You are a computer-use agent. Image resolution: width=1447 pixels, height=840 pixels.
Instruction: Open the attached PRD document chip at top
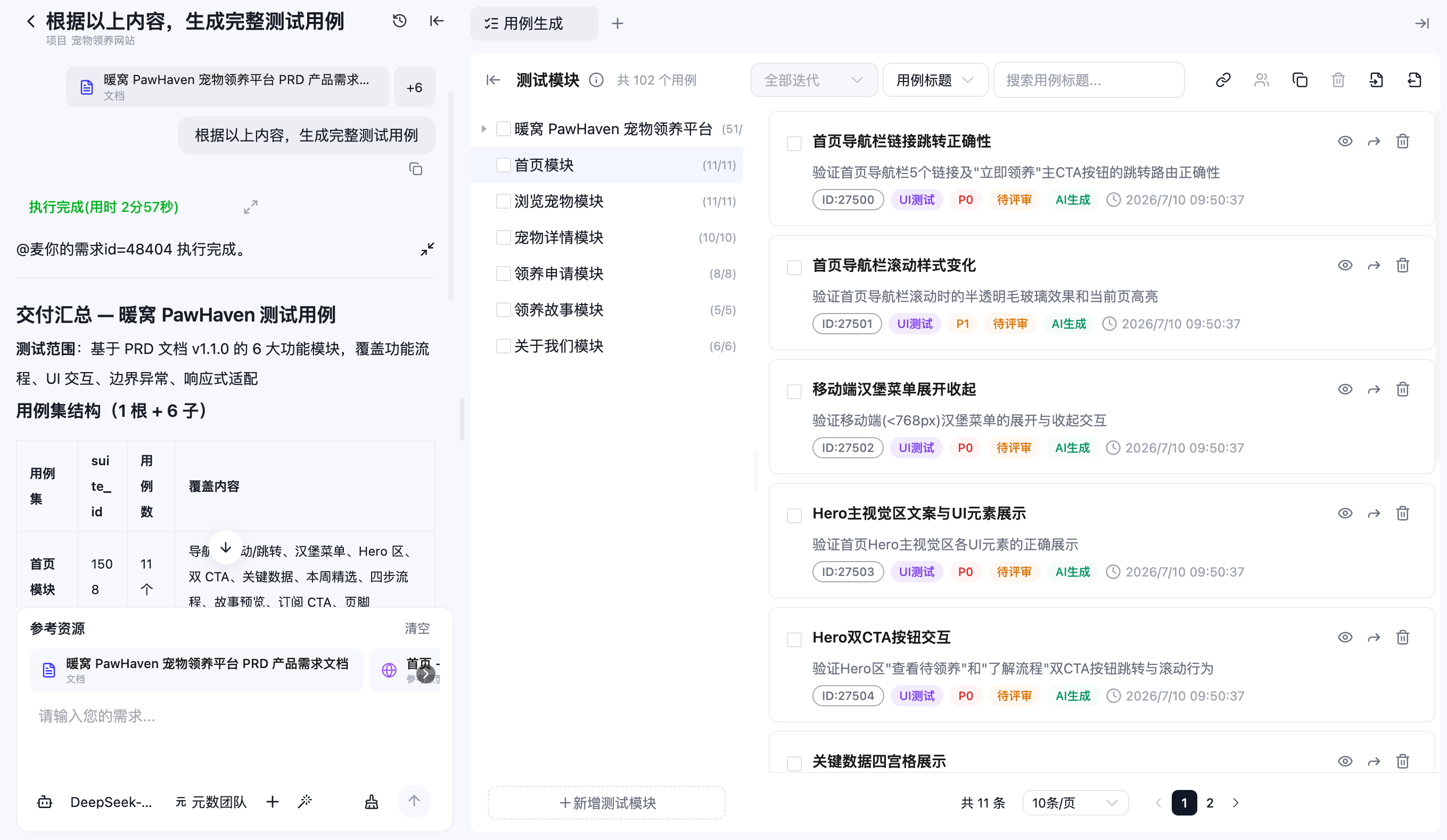tap(227, 87)
